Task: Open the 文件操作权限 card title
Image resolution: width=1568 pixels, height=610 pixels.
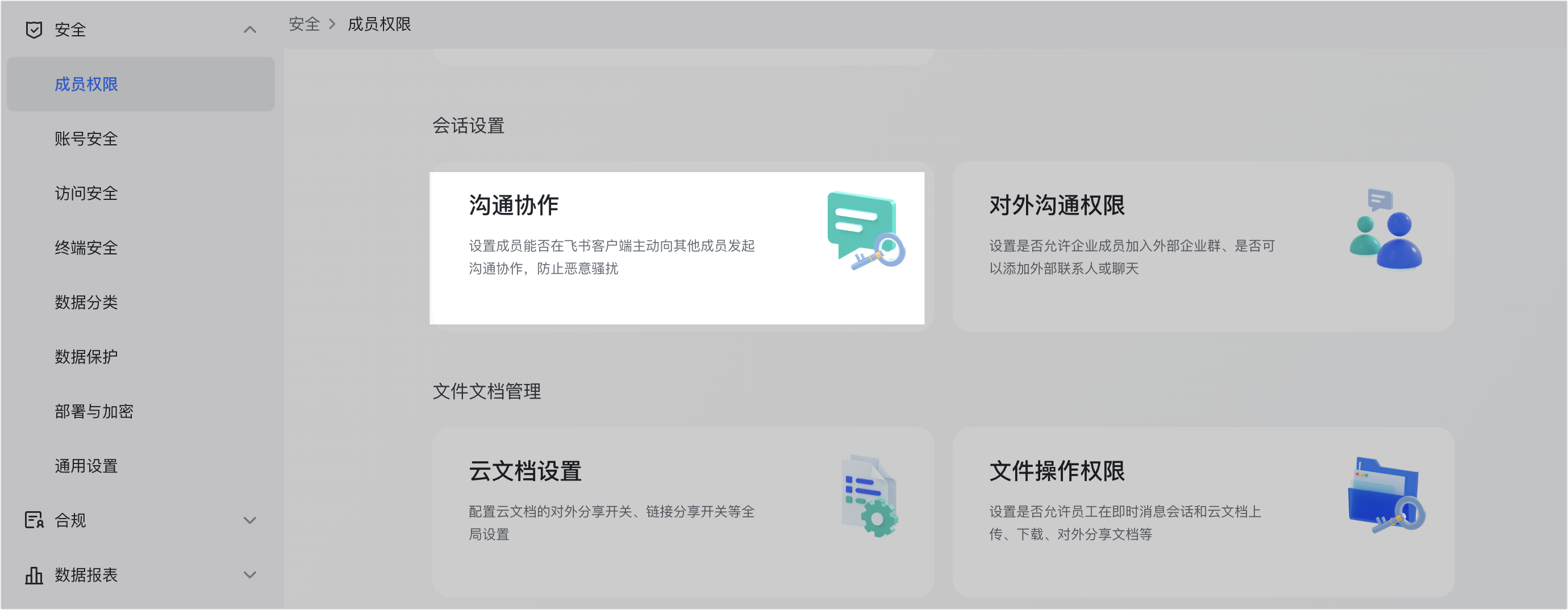Action: (x=1057, y=471)
